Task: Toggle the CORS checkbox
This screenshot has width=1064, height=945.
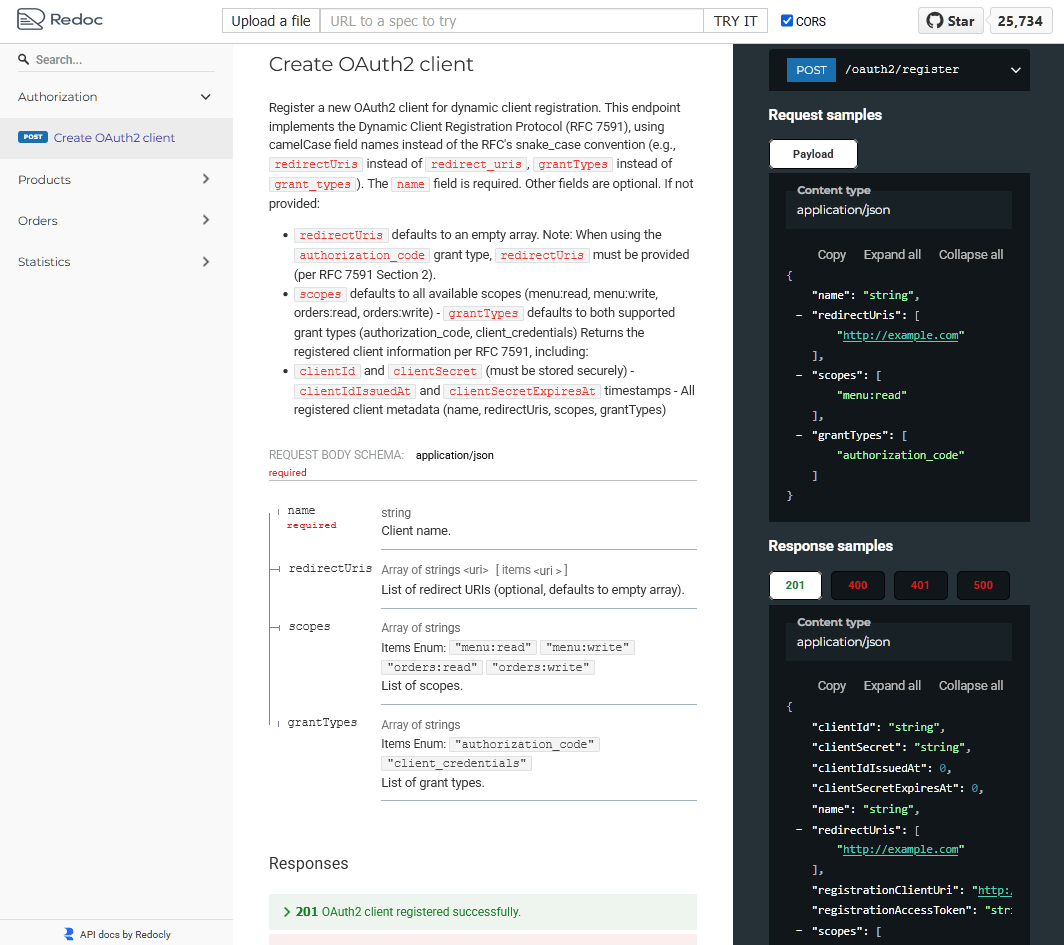Action: (786, 21)
